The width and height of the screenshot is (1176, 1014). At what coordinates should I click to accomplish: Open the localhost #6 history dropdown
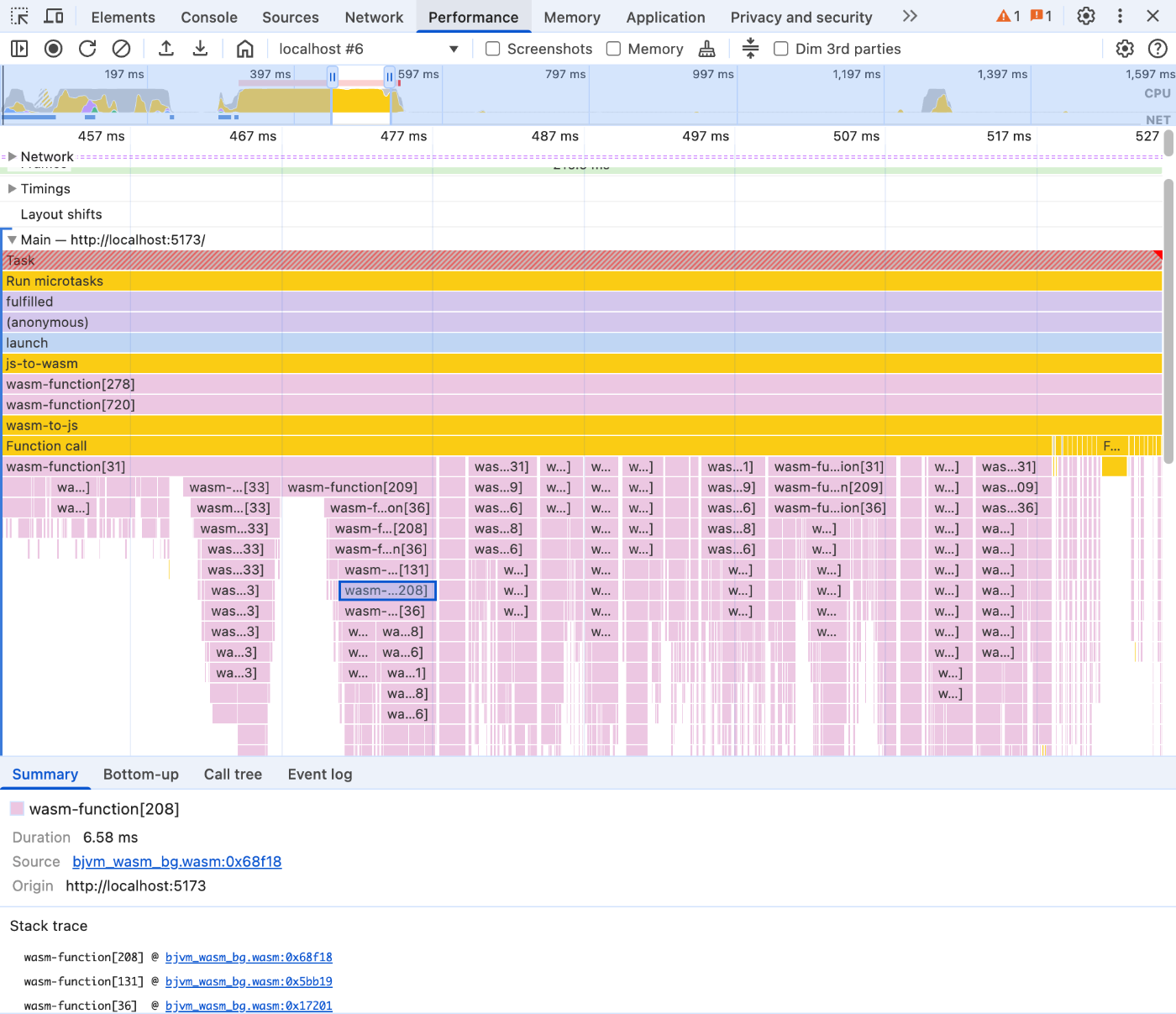(454, 48)
